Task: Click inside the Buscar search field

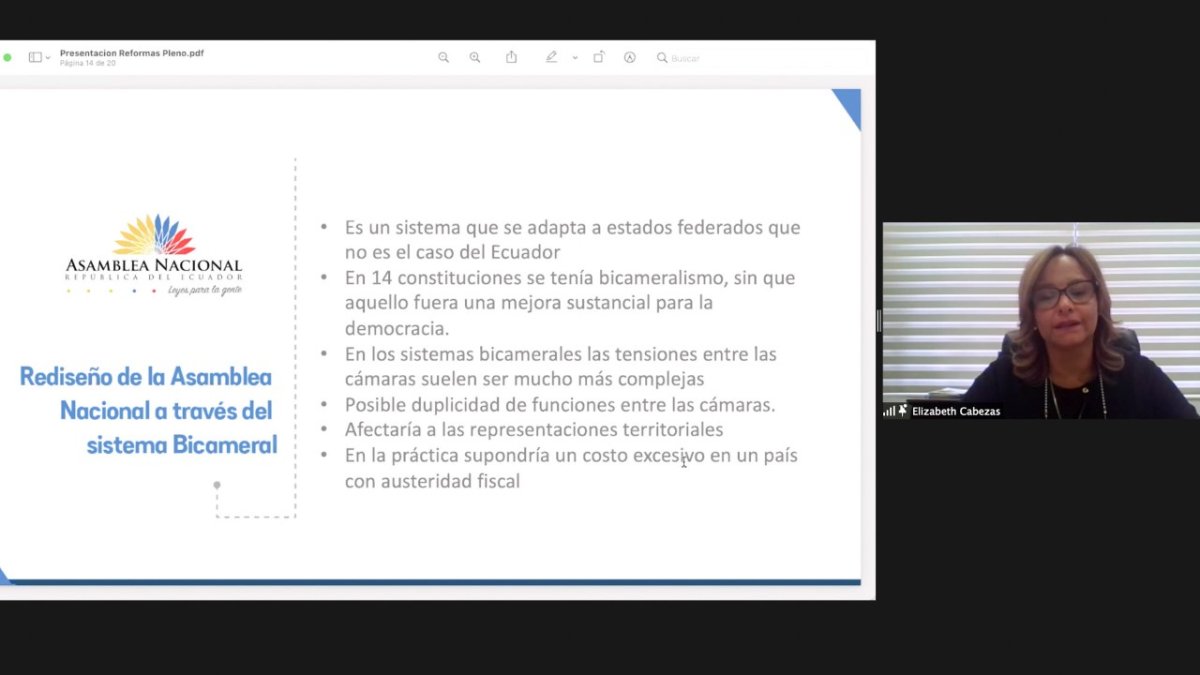Action: [x=690, y=57]
